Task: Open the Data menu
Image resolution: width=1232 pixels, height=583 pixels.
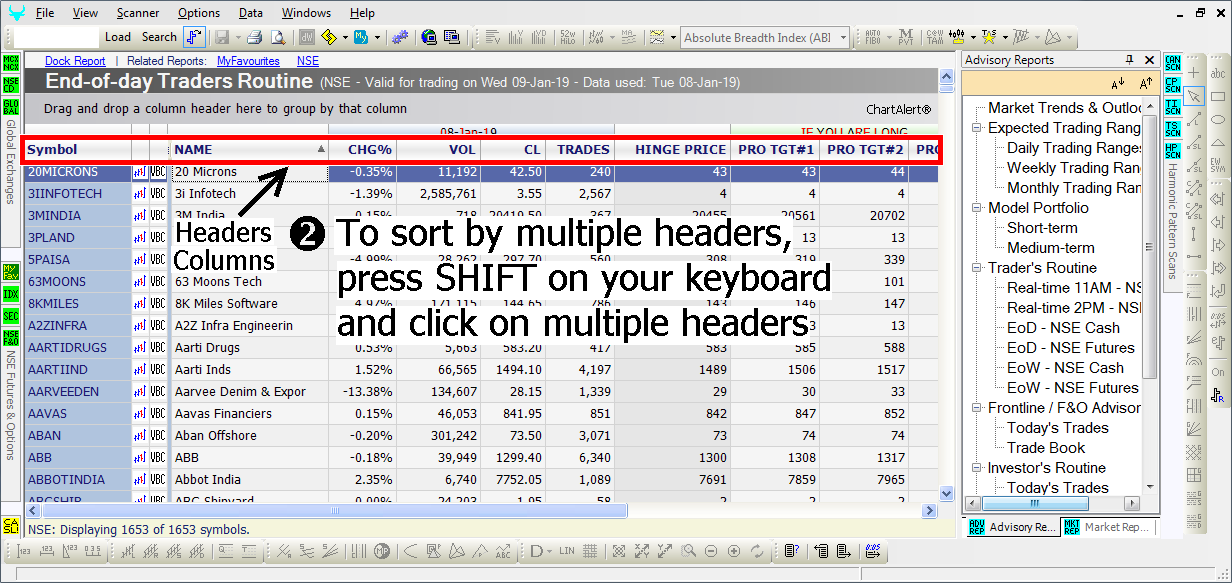Action: click(251, 13)
